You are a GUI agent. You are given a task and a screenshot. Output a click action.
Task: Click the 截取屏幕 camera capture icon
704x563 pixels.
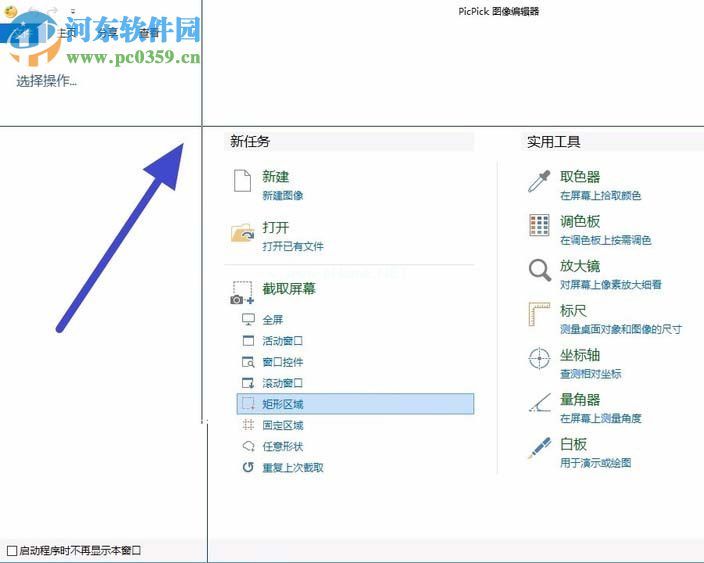click(242, 293)
